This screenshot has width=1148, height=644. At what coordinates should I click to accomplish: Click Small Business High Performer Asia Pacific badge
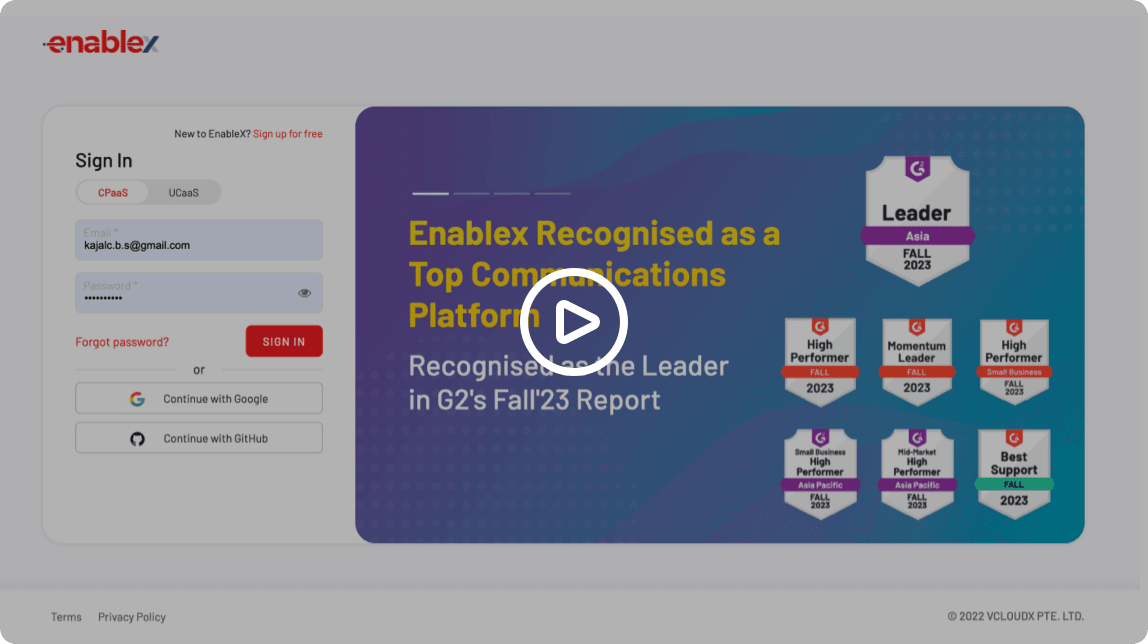[820, 473]
